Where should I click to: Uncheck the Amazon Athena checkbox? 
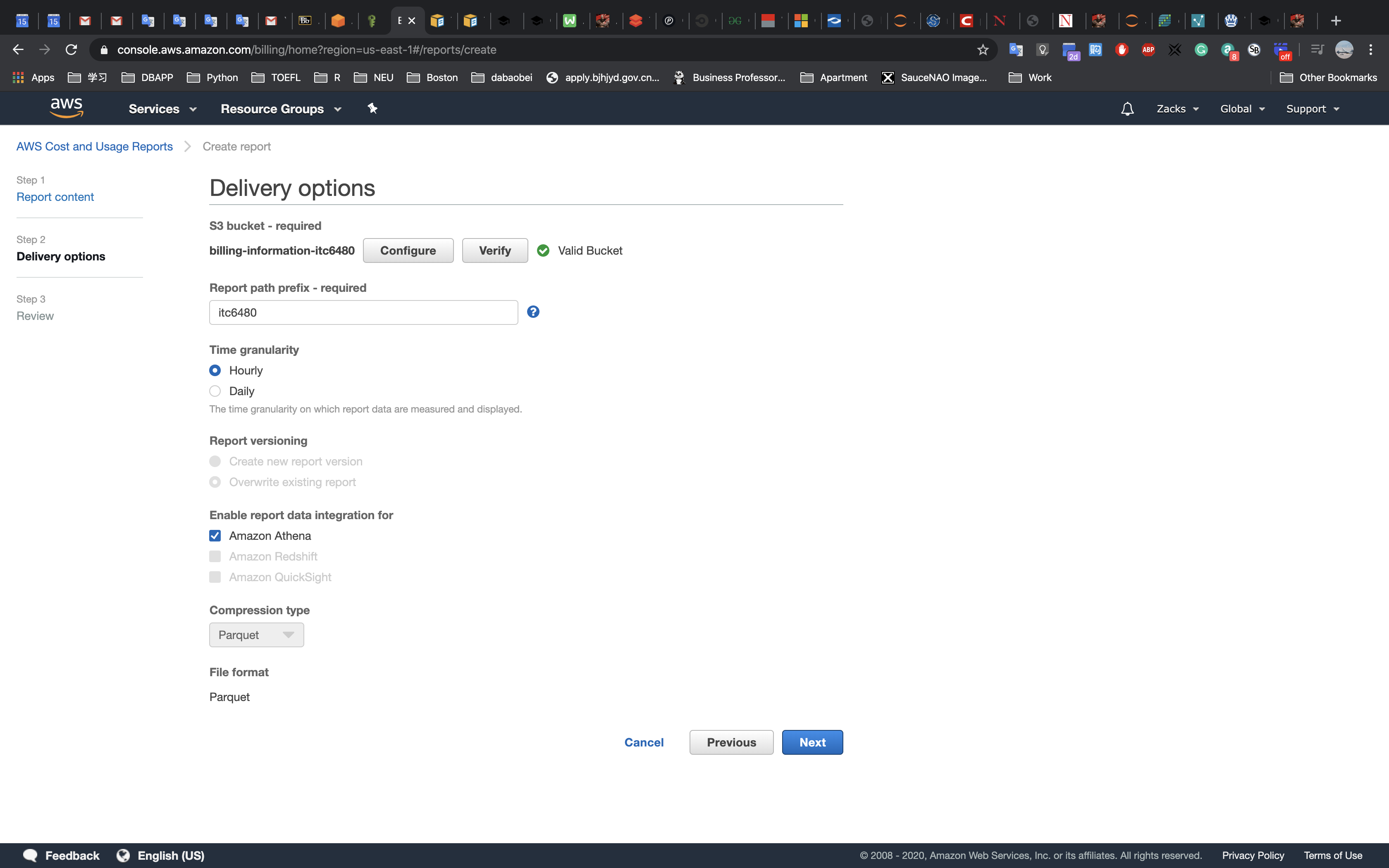(215, 536)
